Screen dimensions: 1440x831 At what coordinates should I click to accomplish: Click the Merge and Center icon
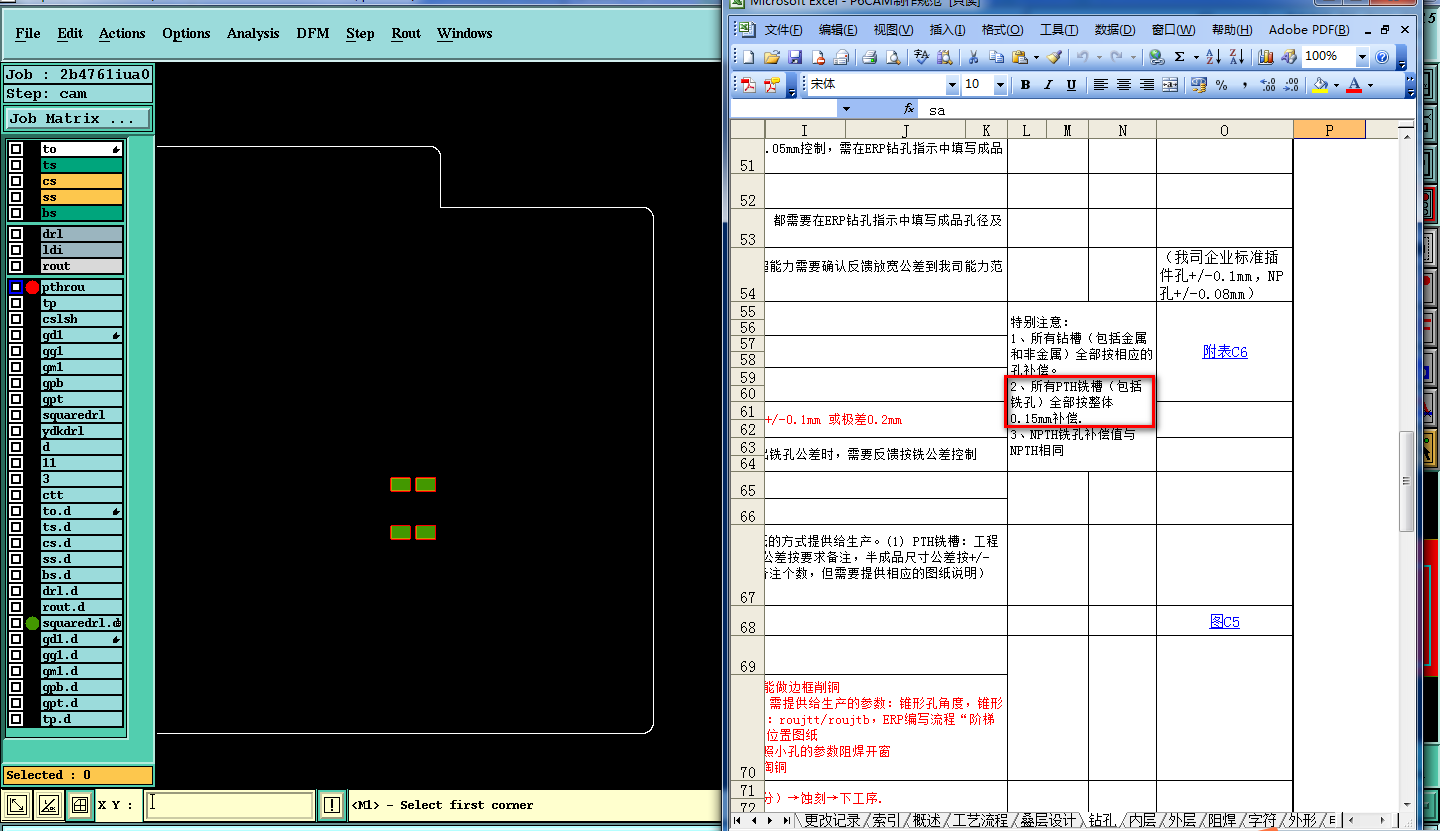(x=1169, y=85)
